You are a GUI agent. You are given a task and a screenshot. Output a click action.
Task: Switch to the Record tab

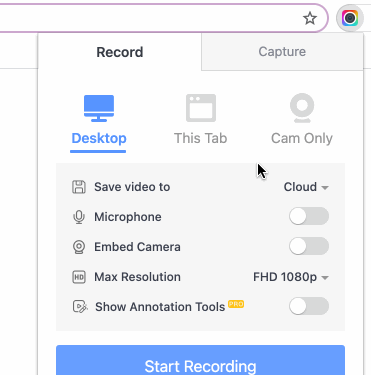coord(120,52)
